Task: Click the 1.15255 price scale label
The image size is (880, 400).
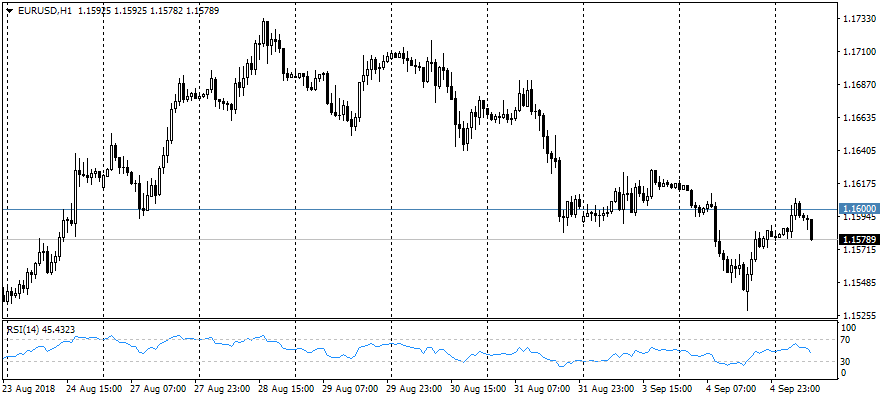Action: (x=857, y=315)
